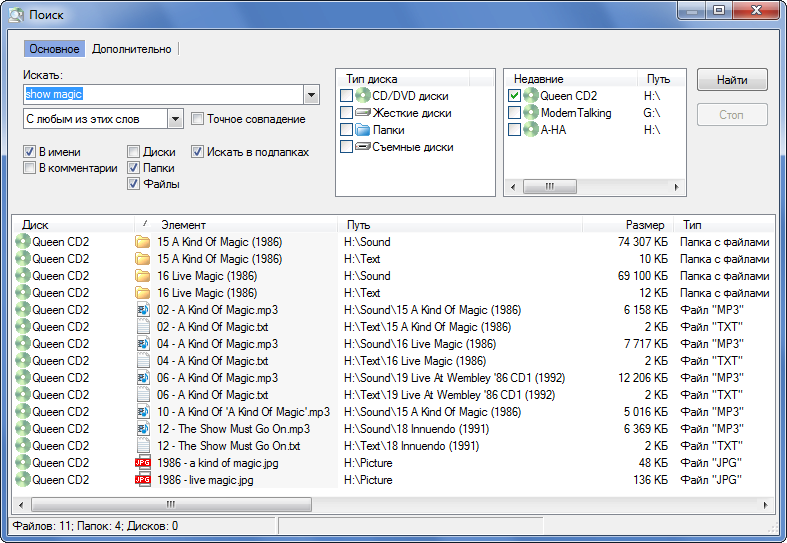787x543 pixels.
Task: Open the search text history dropdown
Action: click(311, 95)
